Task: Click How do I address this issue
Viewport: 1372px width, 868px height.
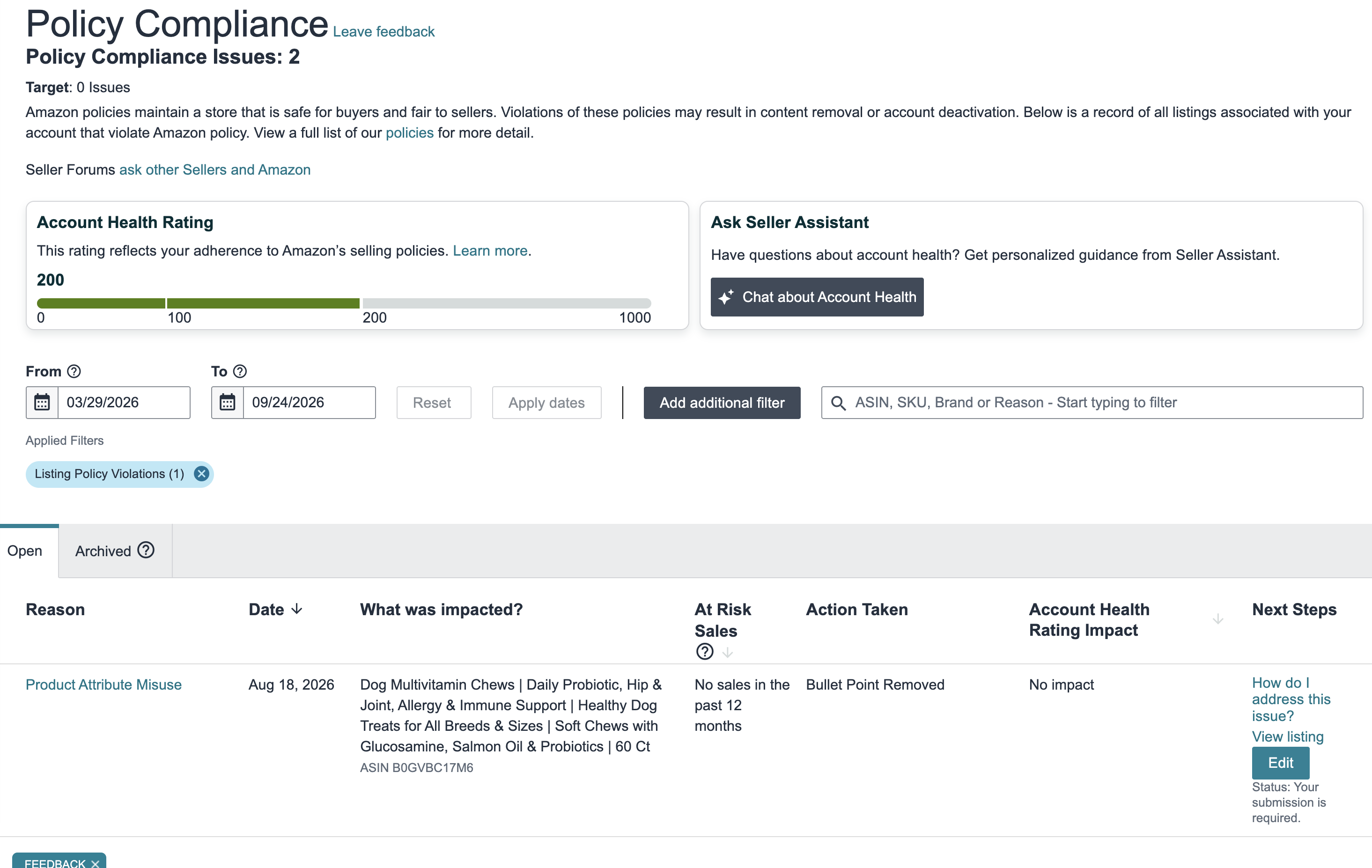Action: (x=1291, y=699)
